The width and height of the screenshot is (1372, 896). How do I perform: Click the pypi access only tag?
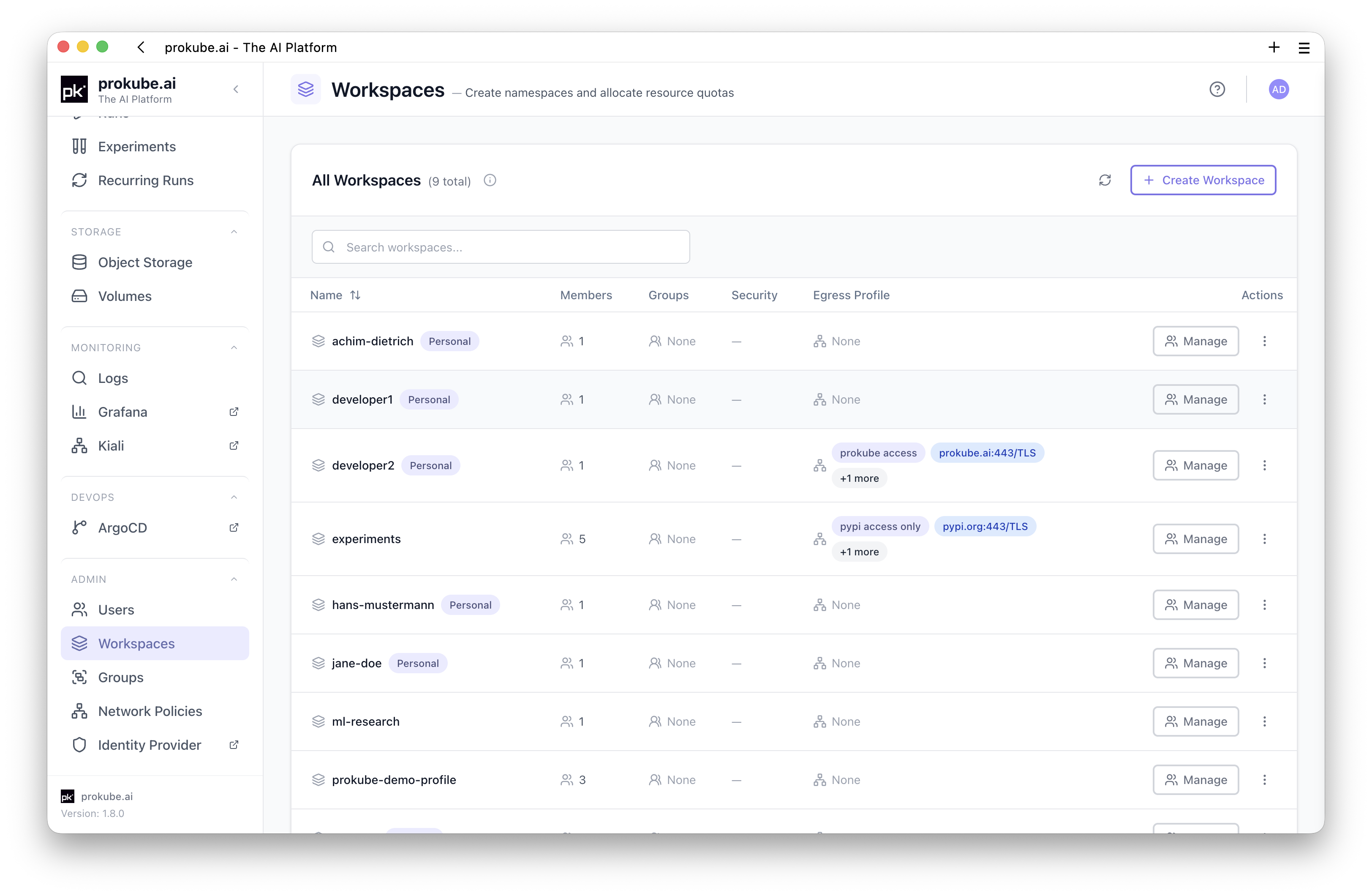(x=880, y=526)
